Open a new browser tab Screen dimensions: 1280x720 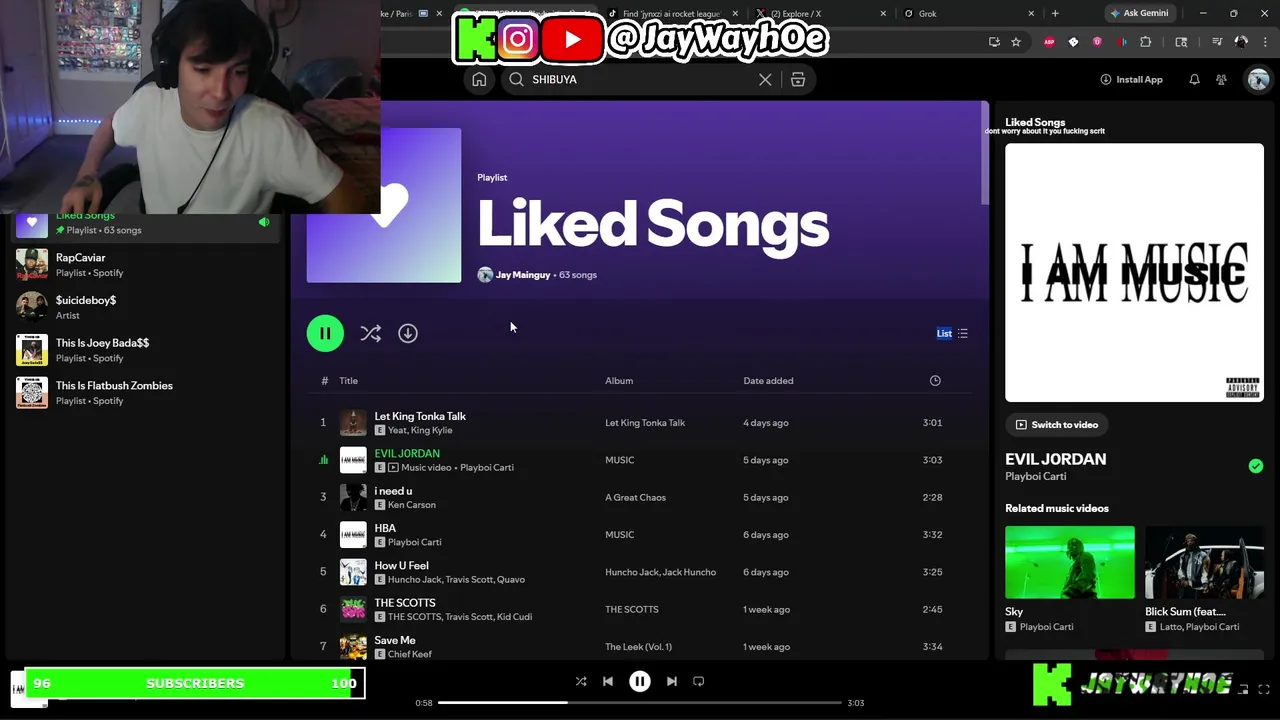click(x=1055, y=14)
